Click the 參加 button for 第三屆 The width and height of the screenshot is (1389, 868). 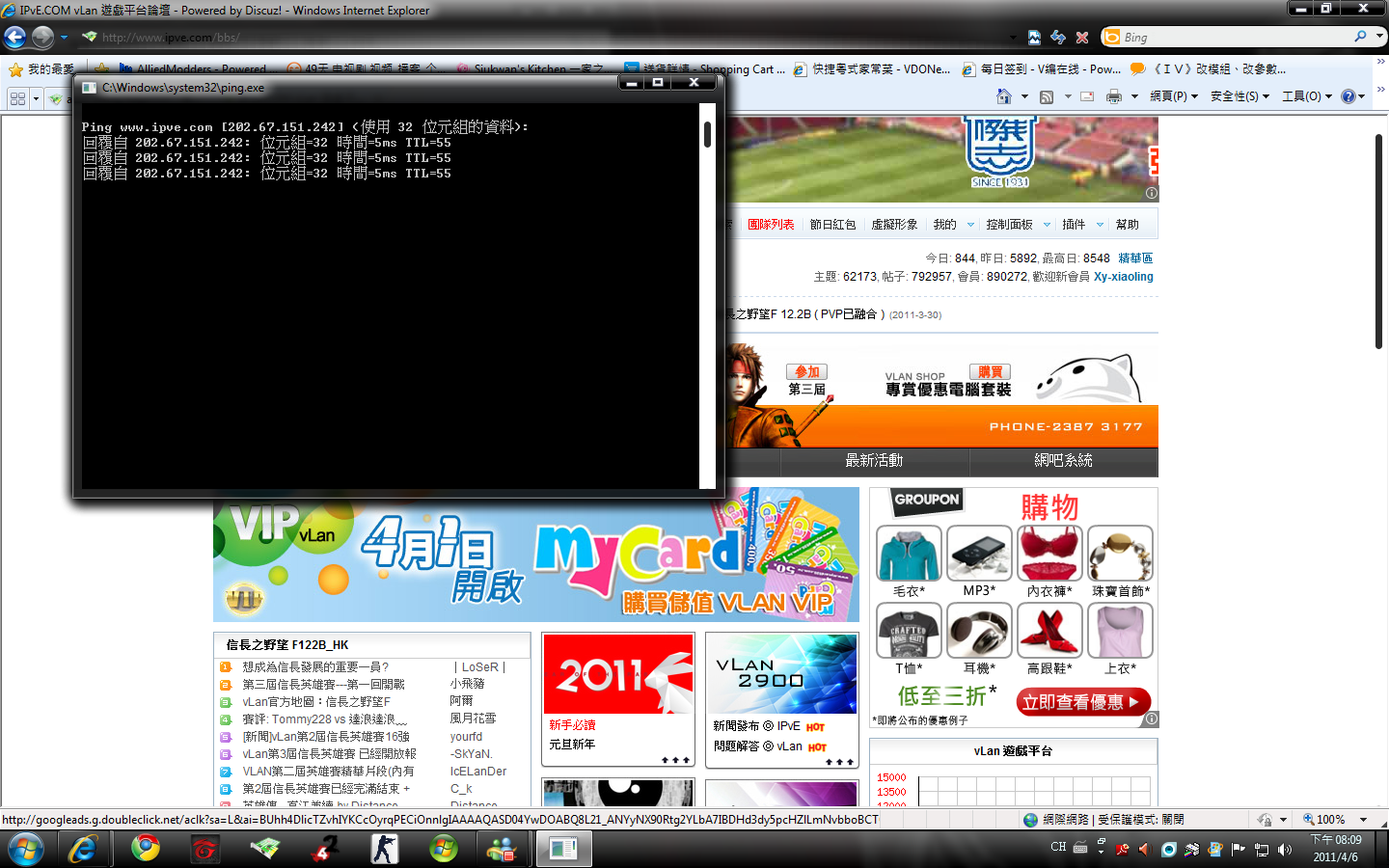tap(807, 372)
